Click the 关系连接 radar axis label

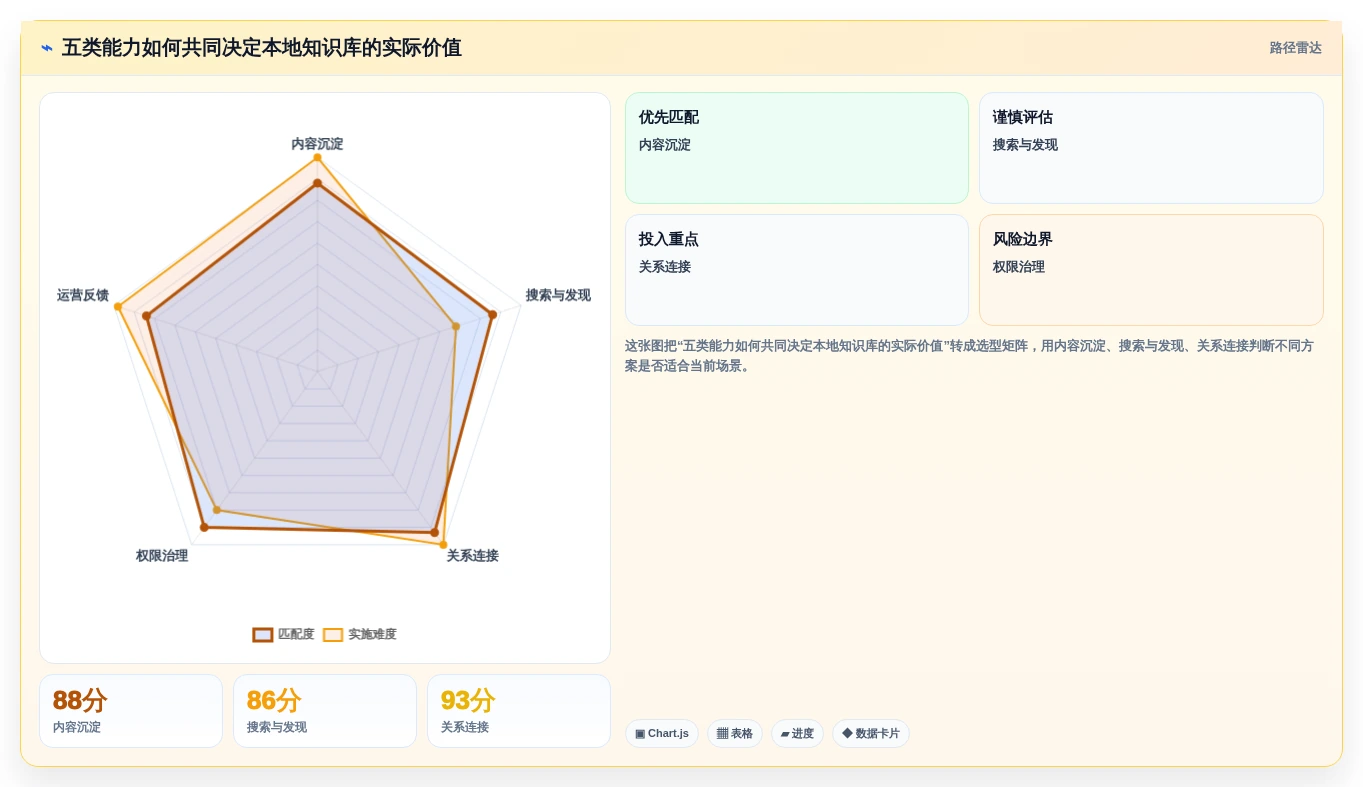[x=472, y=555]
